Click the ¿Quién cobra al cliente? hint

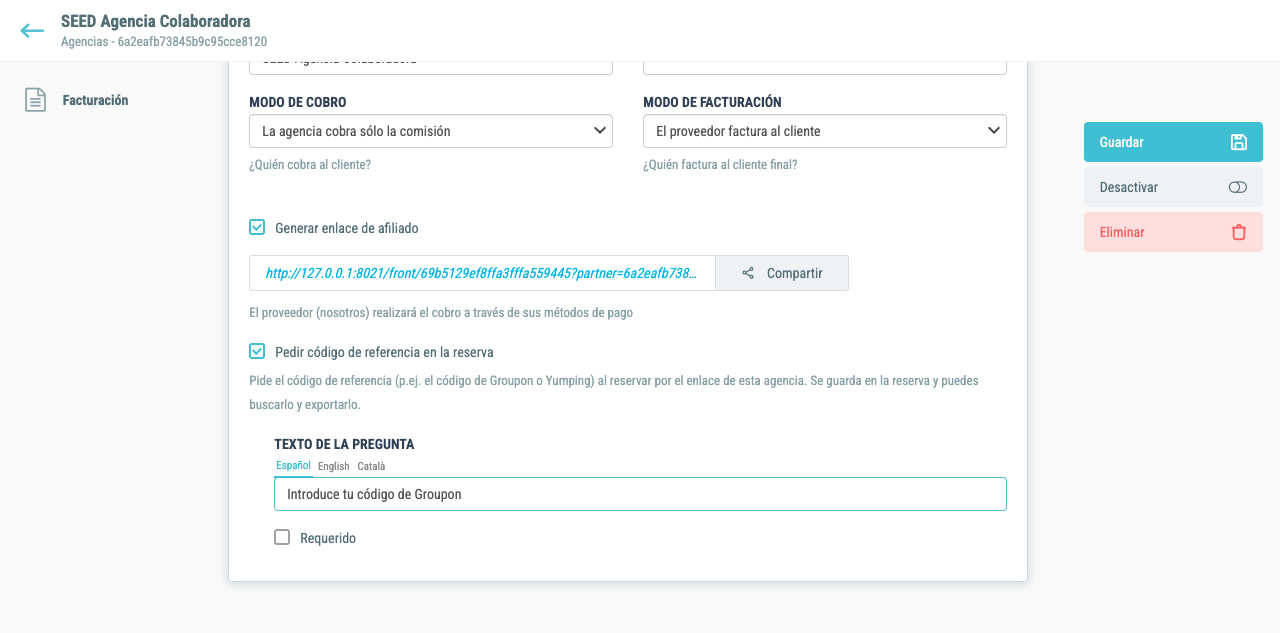tap(310, 165)
